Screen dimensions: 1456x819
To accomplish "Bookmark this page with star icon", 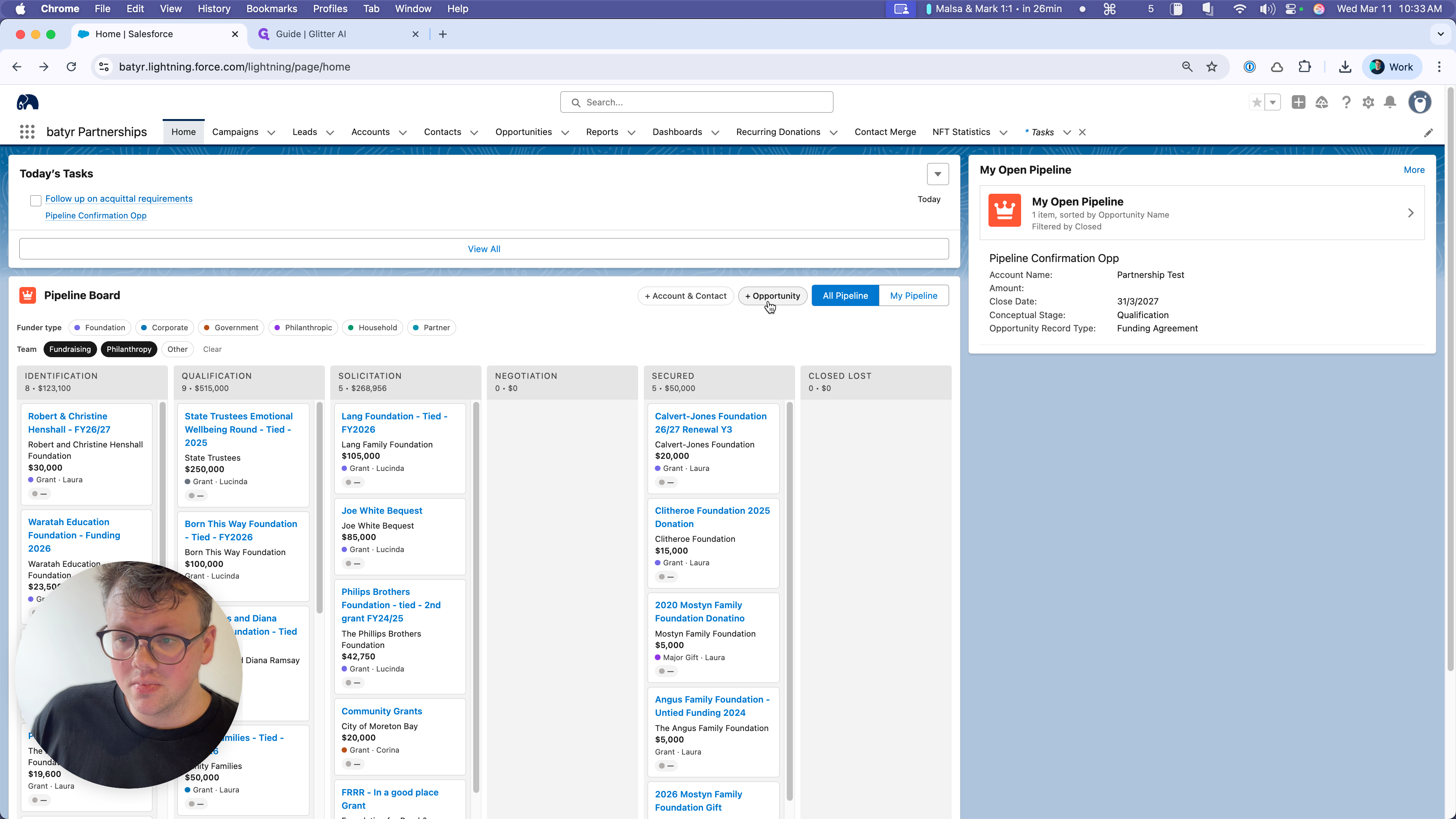I will pos(1211,67).
